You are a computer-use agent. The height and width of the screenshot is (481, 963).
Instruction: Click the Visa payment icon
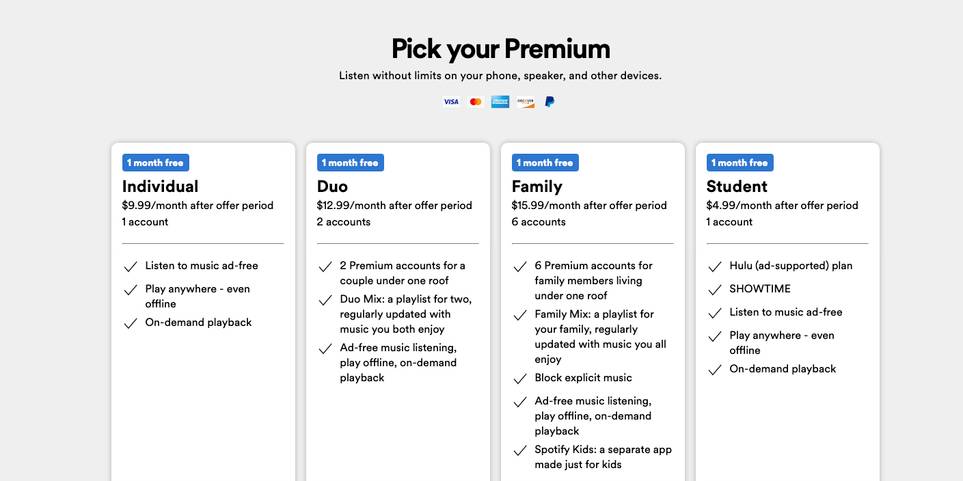(x=451, y=102)
